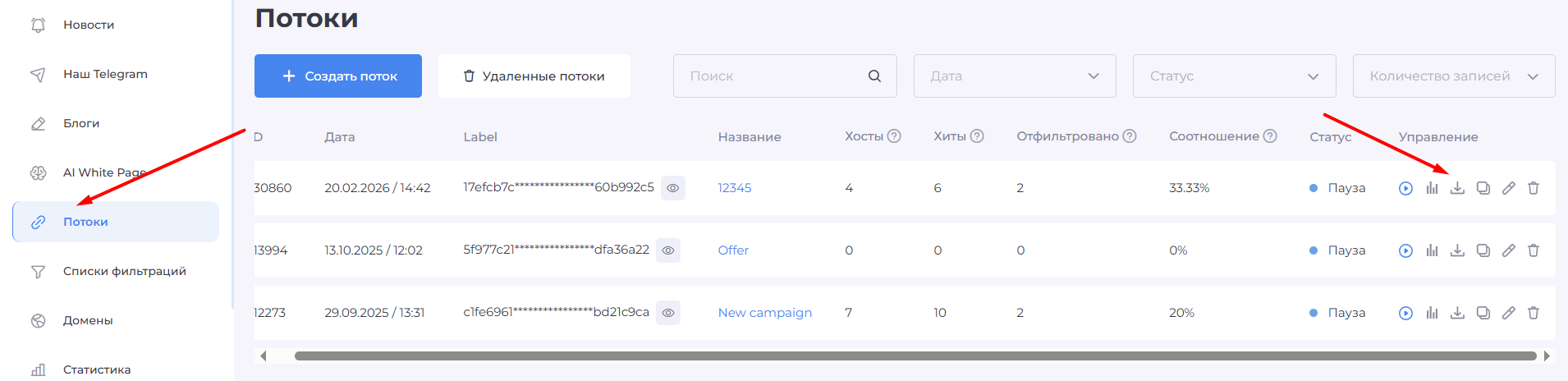Duplicate the 12345 stream
This screenshot has width=1568, height=381.
tap(1483, 188)
